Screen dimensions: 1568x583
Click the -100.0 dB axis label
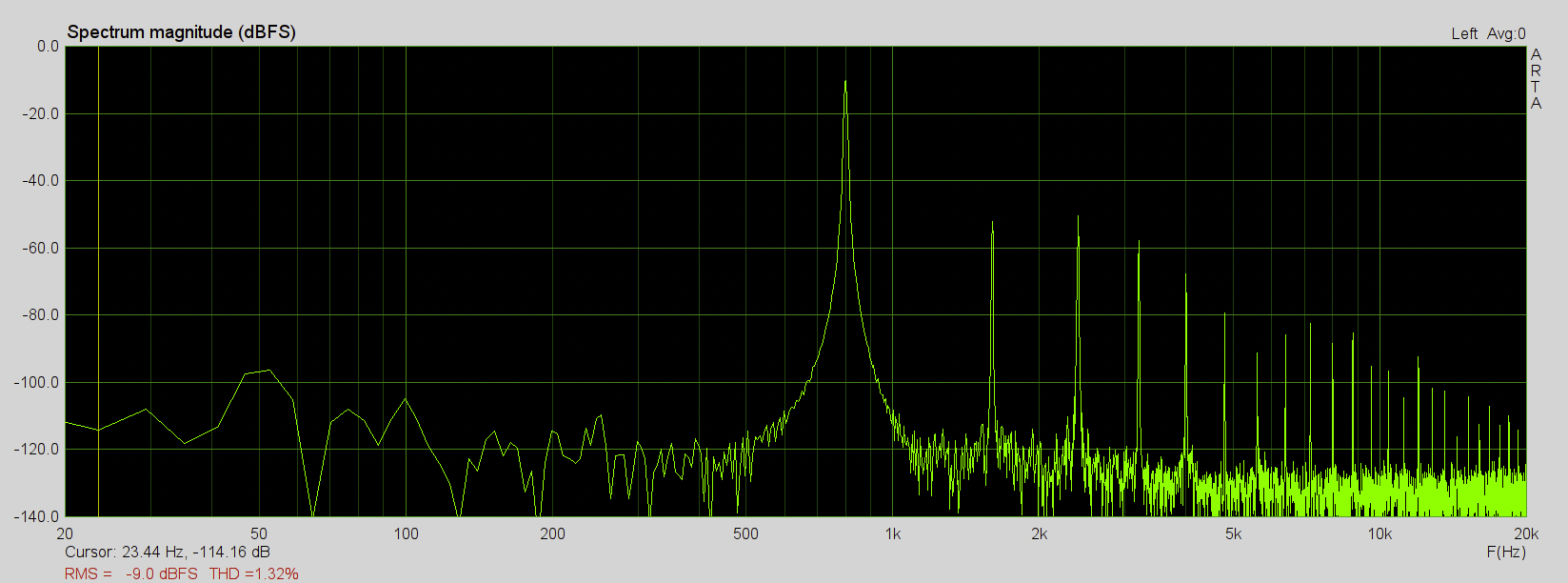37,382
